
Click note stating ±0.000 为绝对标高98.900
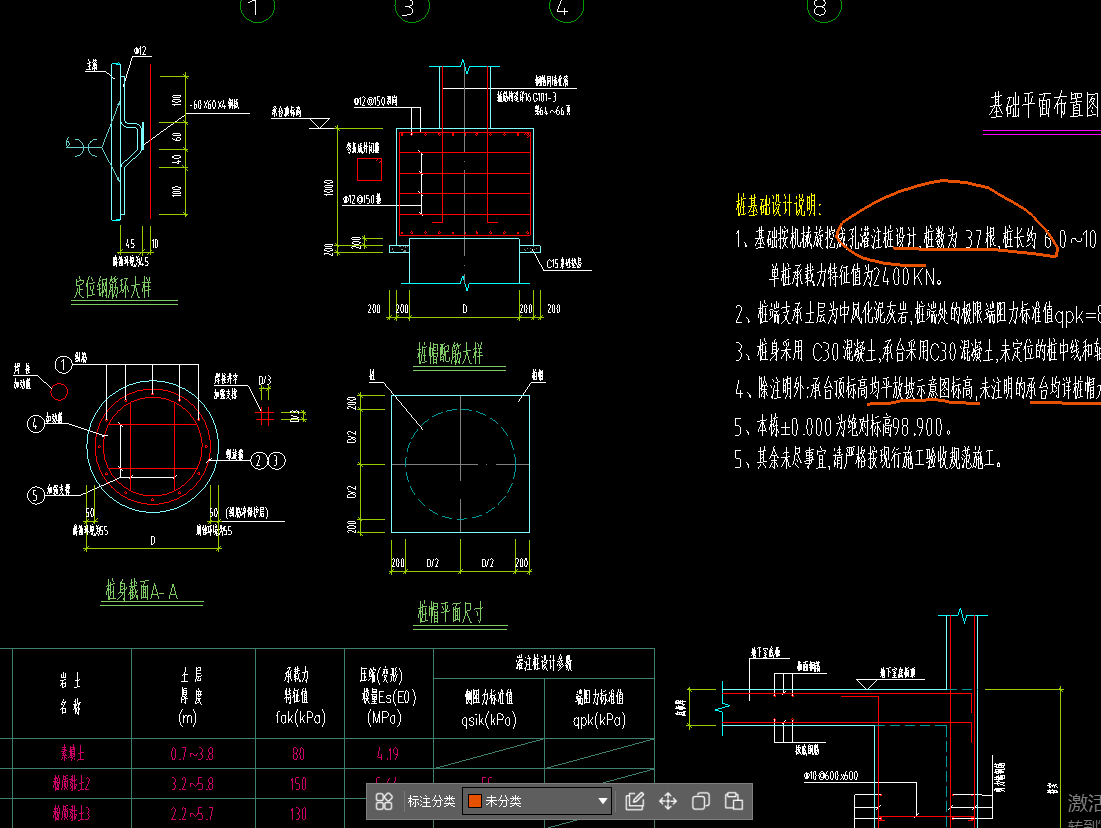pyautogui.click(x=843, y=426)
